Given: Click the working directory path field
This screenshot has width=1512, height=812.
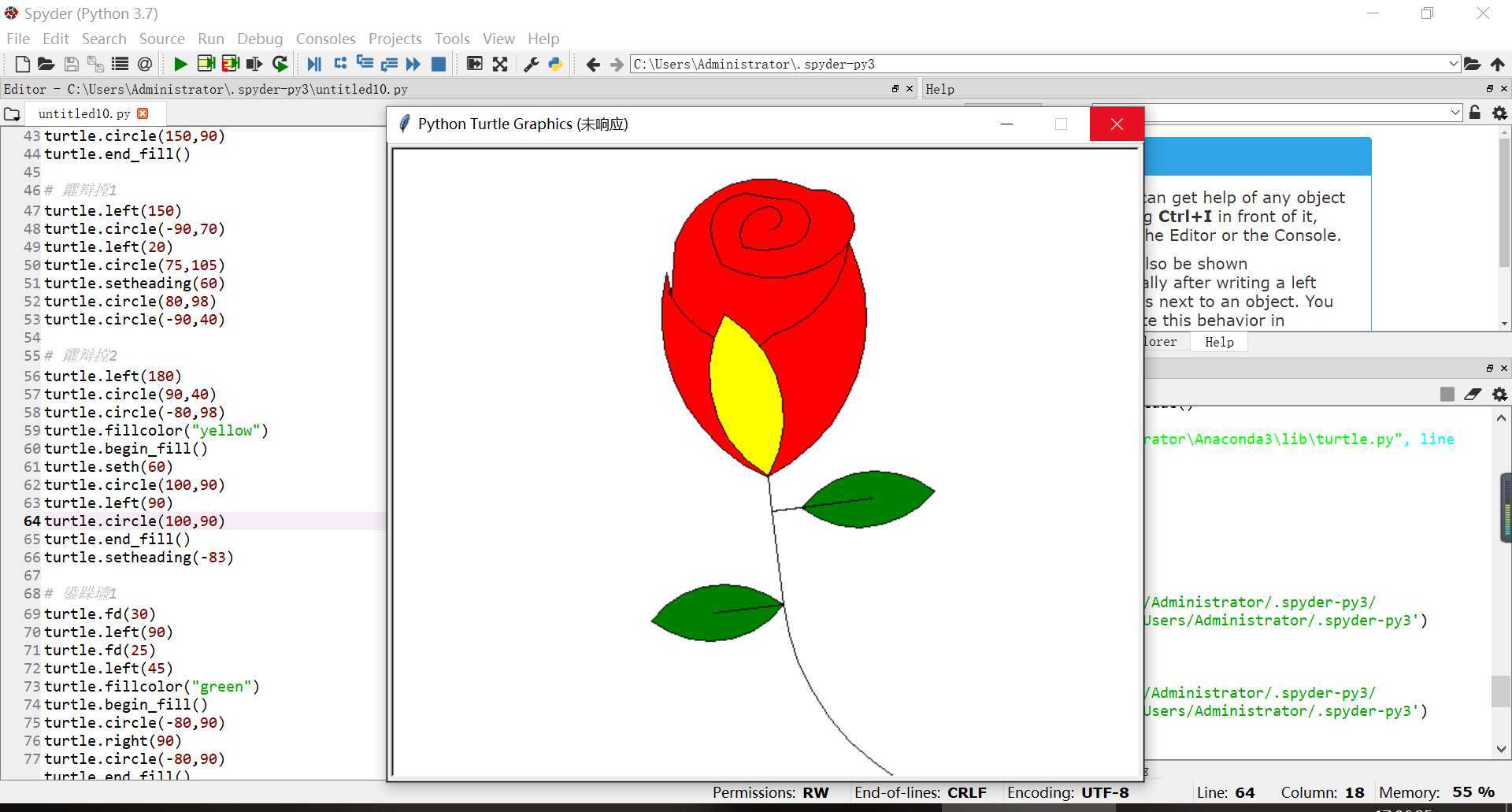Looking at the screenshot, I should (1038, 64).
